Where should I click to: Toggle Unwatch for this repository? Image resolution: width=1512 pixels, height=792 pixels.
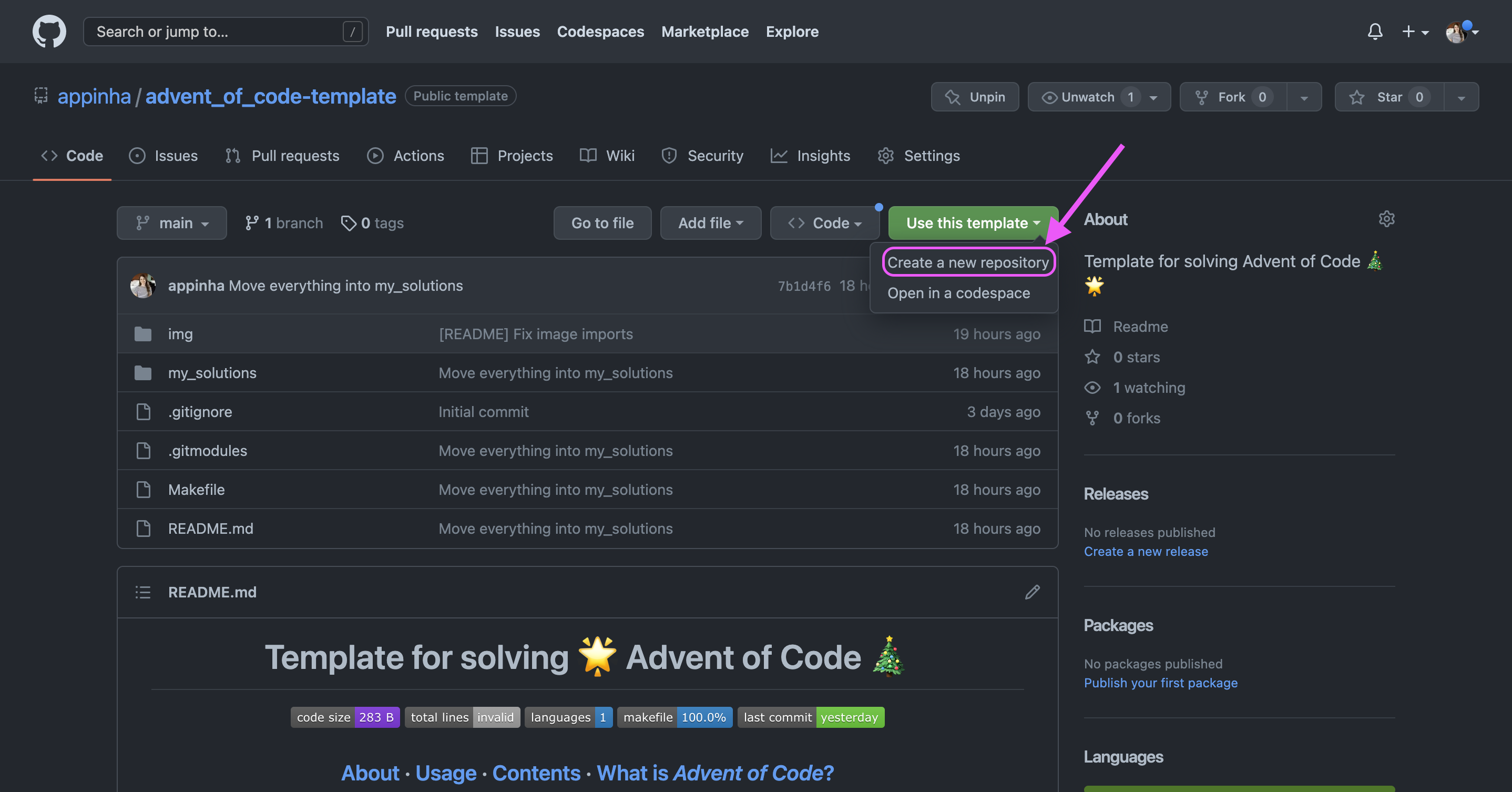pos(1087,97)
